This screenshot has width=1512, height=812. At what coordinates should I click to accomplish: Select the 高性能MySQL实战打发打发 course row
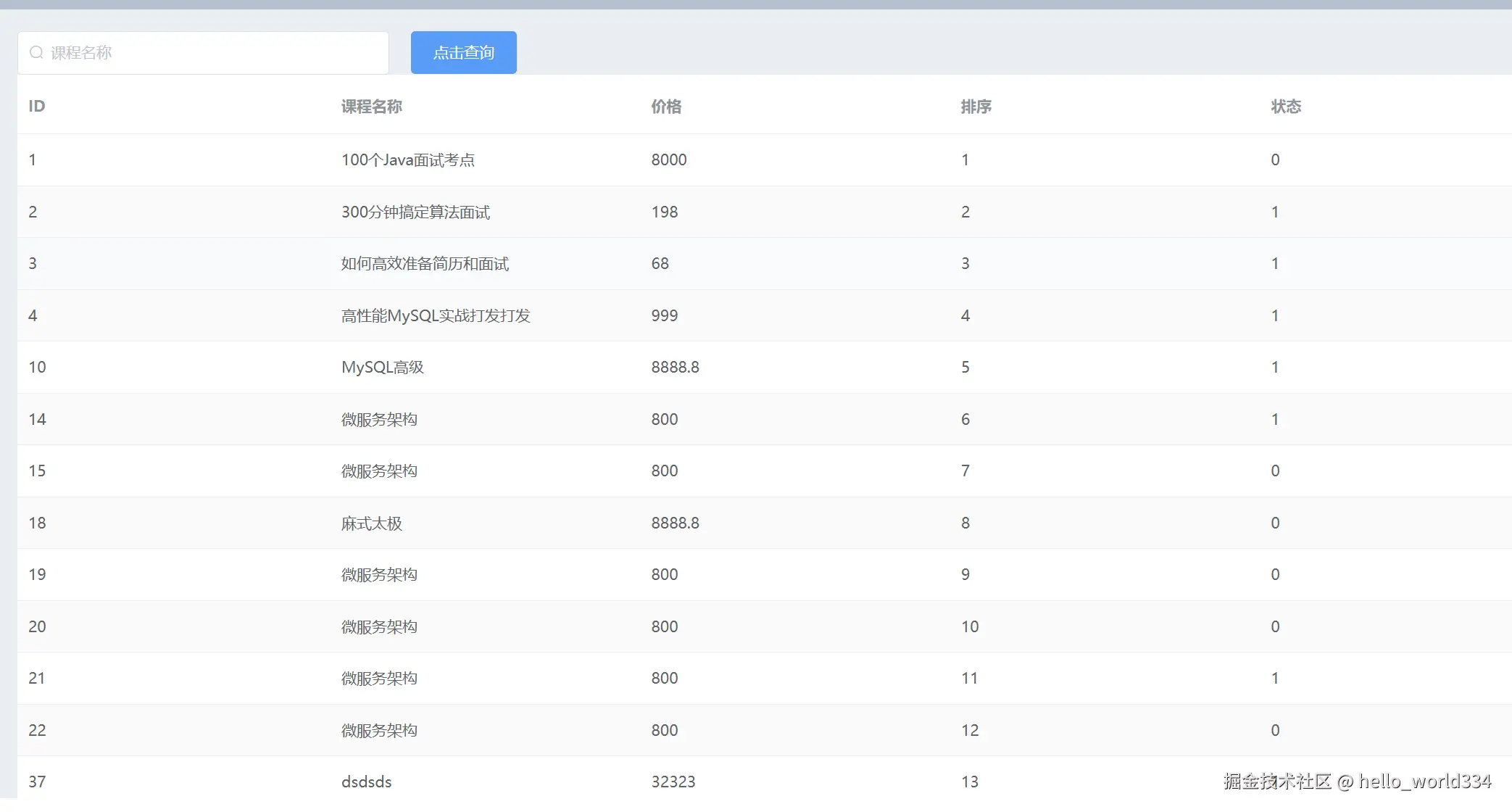pos(436,315)
